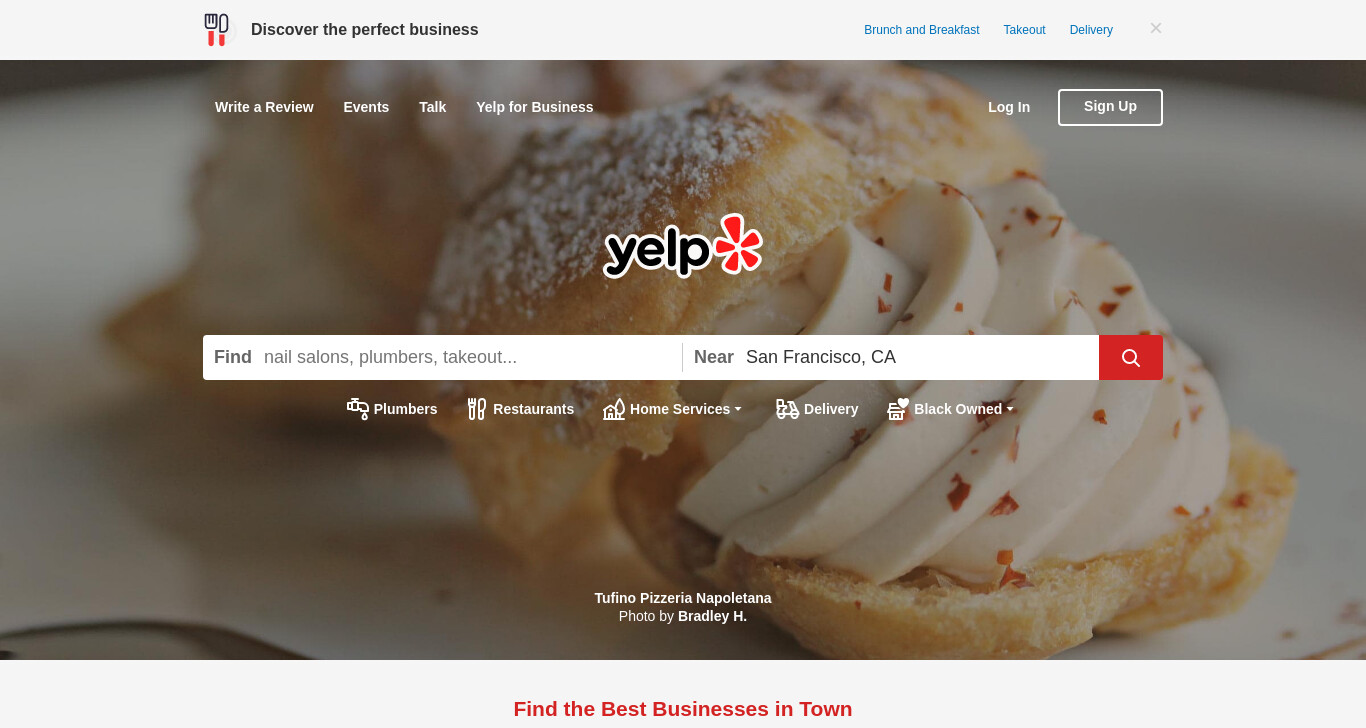Click the fork and knife banner icon
This screenshot has height=728, width=1366.
click(x=216, y=30)
